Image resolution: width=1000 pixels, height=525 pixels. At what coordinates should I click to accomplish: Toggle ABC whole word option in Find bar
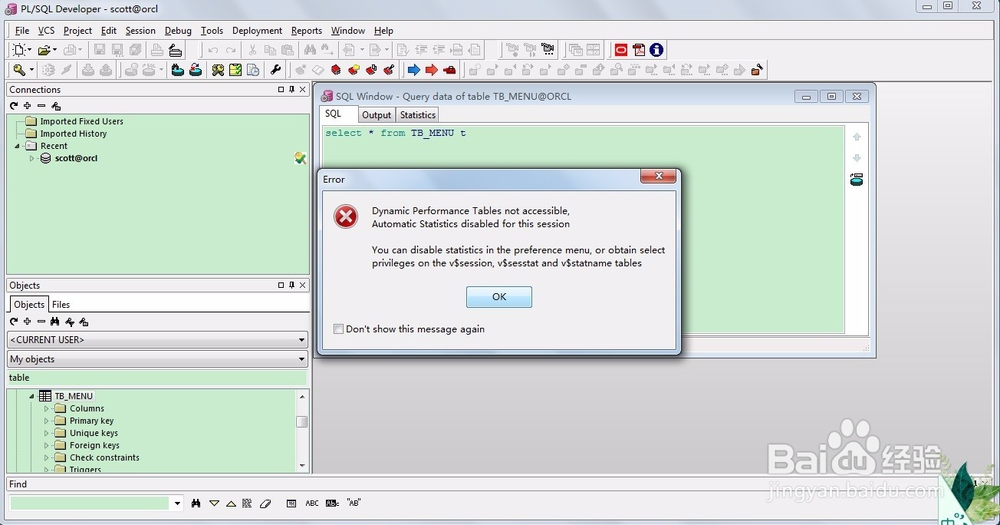pos(312,503)
